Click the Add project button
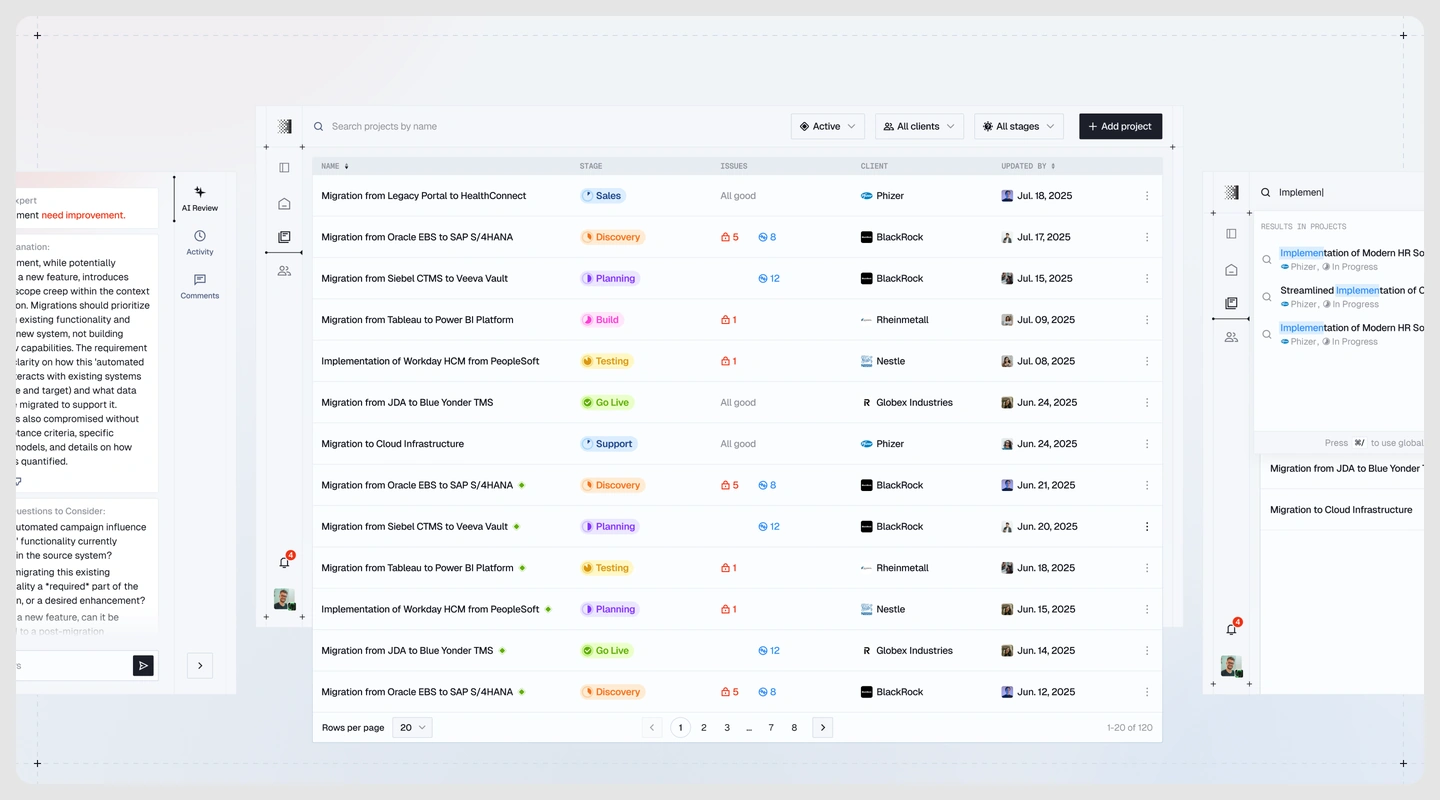 coord(1120,126)
